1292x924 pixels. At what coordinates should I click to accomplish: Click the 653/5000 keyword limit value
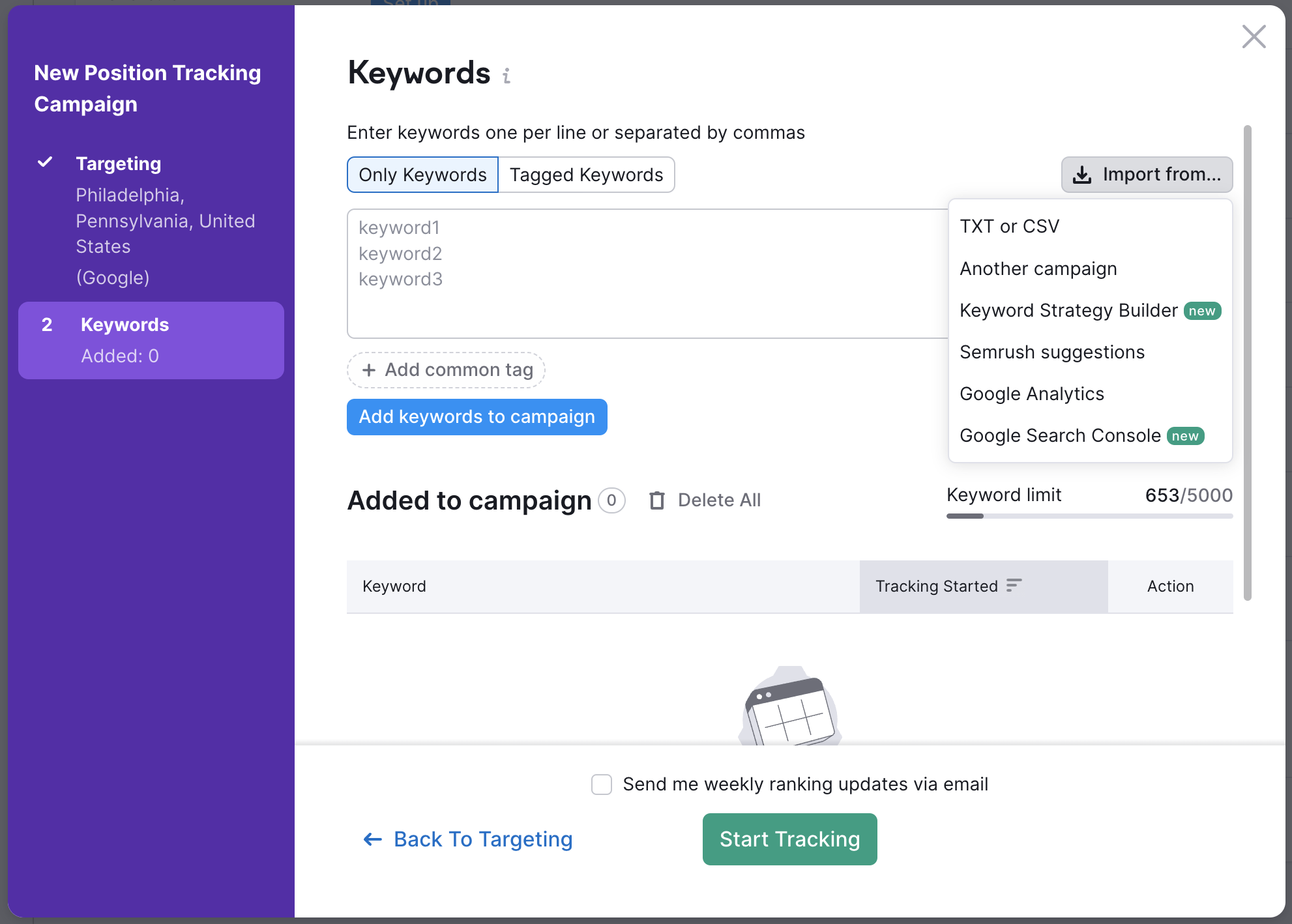click(x=1189, y=495)
